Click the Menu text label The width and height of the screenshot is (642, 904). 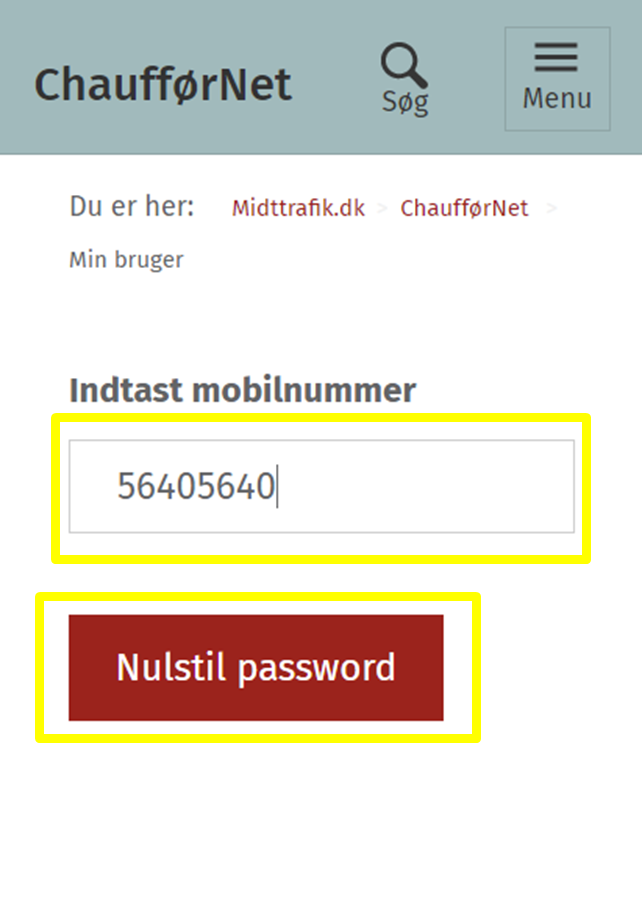(x=557, y=98)
